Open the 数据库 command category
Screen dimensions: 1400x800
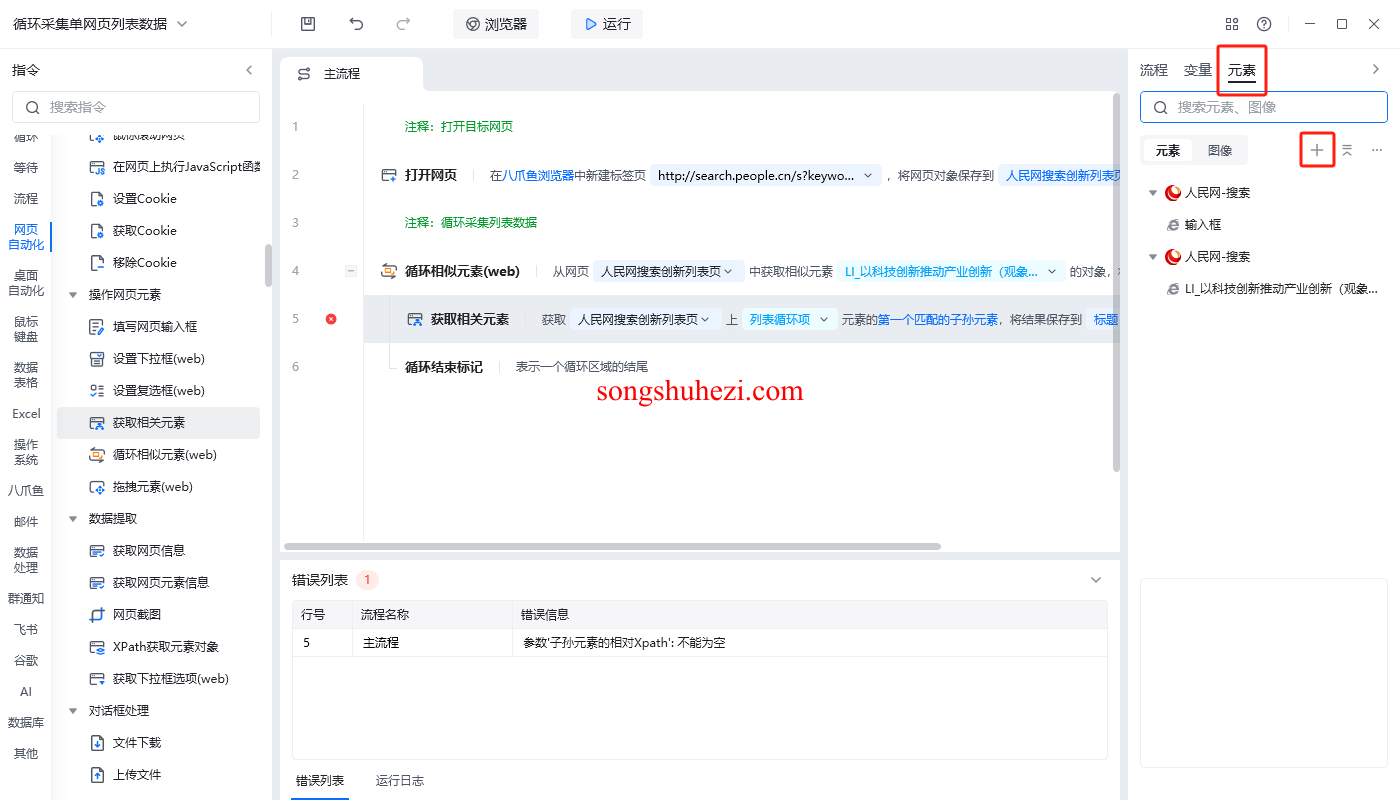click(26, 722)
